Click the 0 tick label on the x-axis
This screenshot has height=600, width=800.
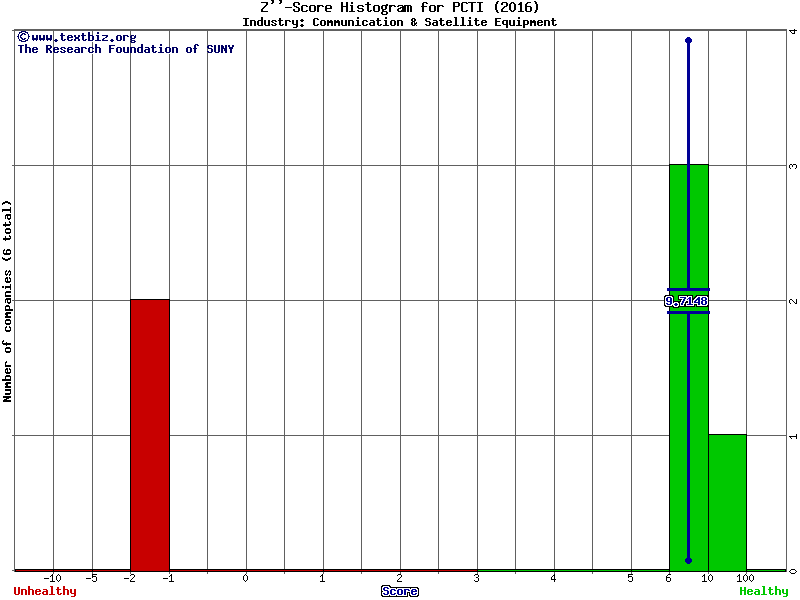(x=245, y=578)
